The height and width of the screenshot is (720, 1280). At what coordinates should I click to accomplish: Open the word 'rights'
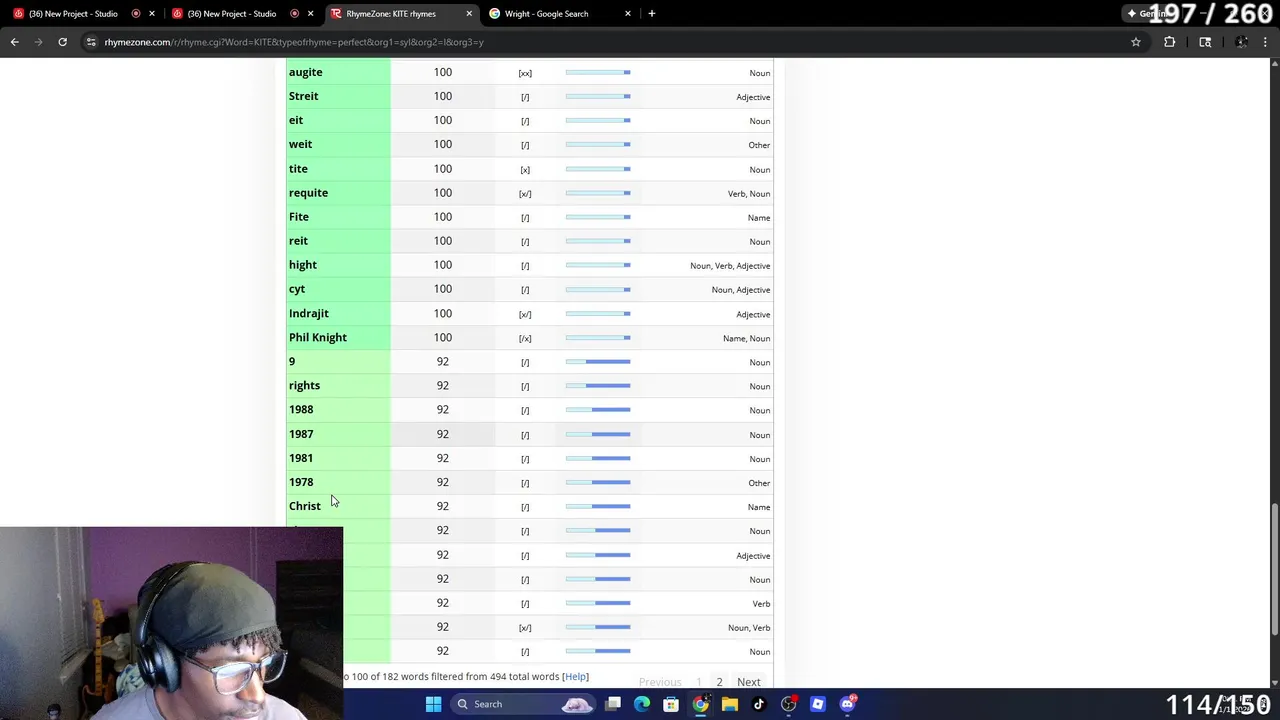pyautogui.click(x=304, y=385)
